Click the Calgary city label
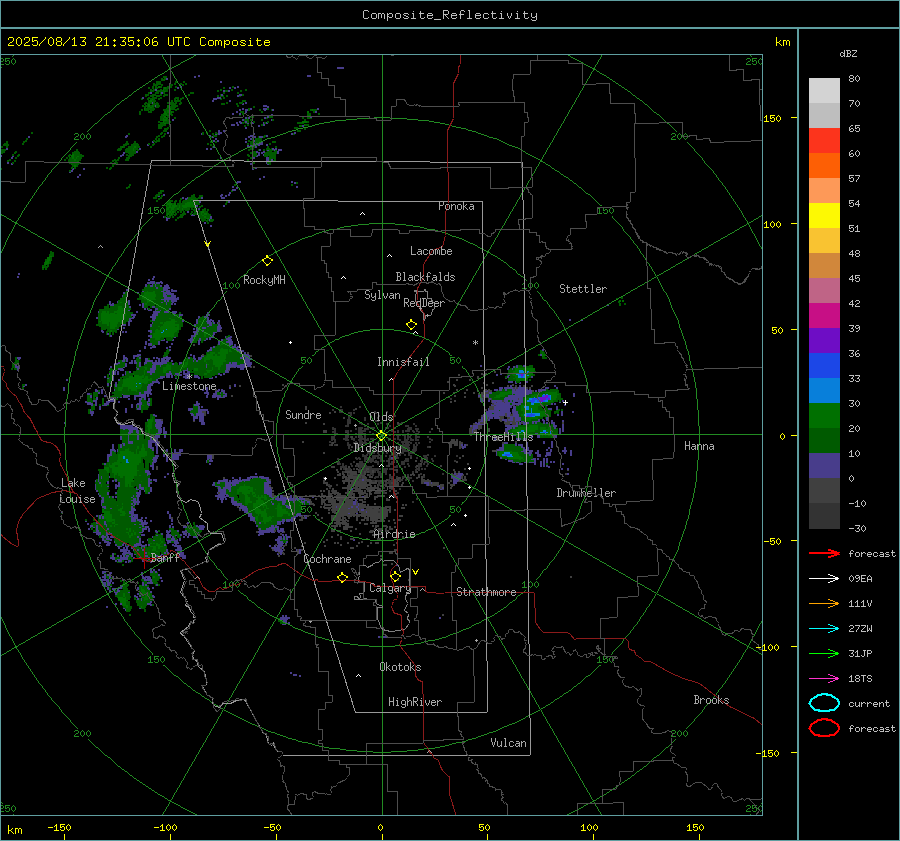 point(390,588)
